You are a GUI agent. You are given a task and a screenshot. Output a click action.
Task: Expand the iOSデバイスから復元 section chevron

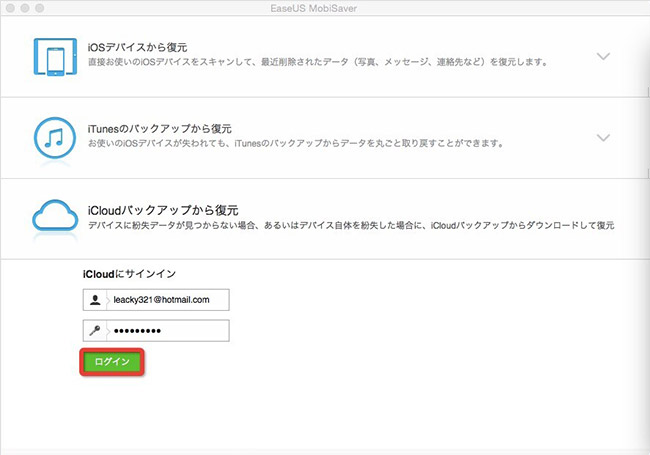tap(603, 56)
